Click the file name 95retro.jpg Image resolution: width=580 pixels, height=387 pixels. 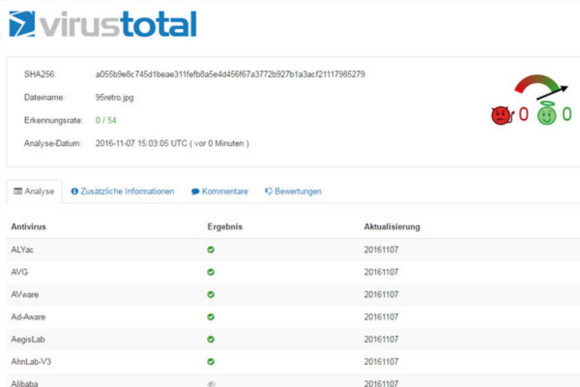[115, 98]
